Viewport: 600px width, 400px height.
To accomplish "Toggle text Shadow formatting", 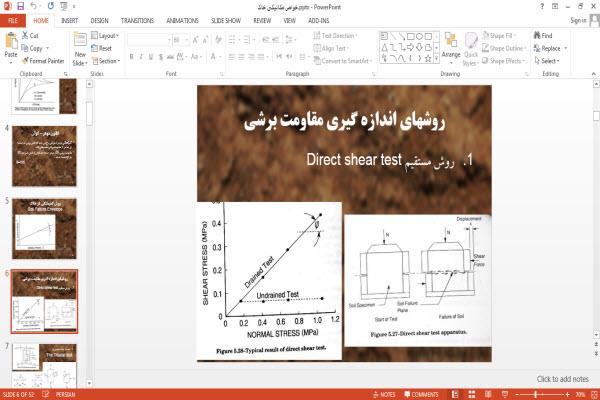I will click(x=161, y=57).
